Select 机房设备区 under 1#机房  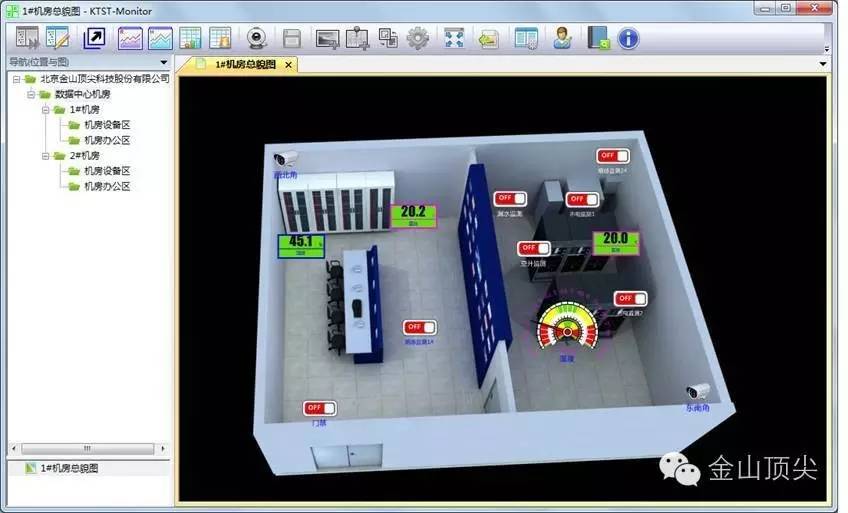coord(107,125)
